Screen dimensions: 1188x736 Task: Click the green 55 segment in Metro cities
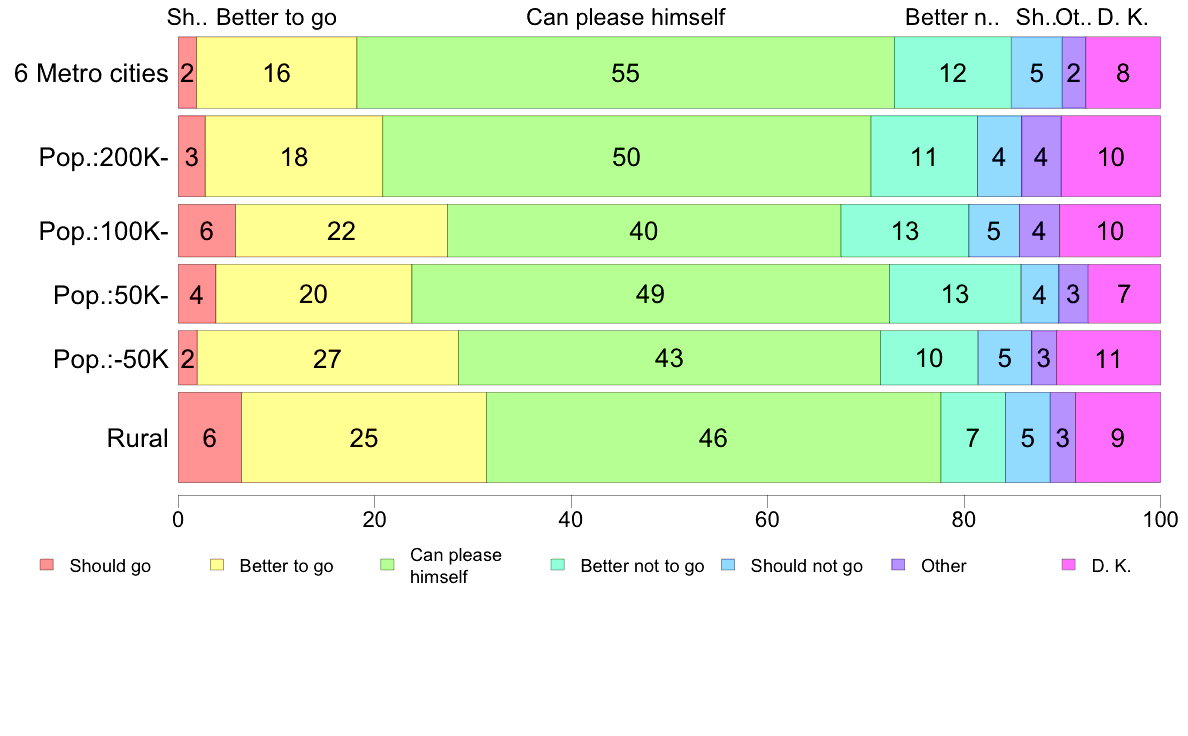[626, 73]
